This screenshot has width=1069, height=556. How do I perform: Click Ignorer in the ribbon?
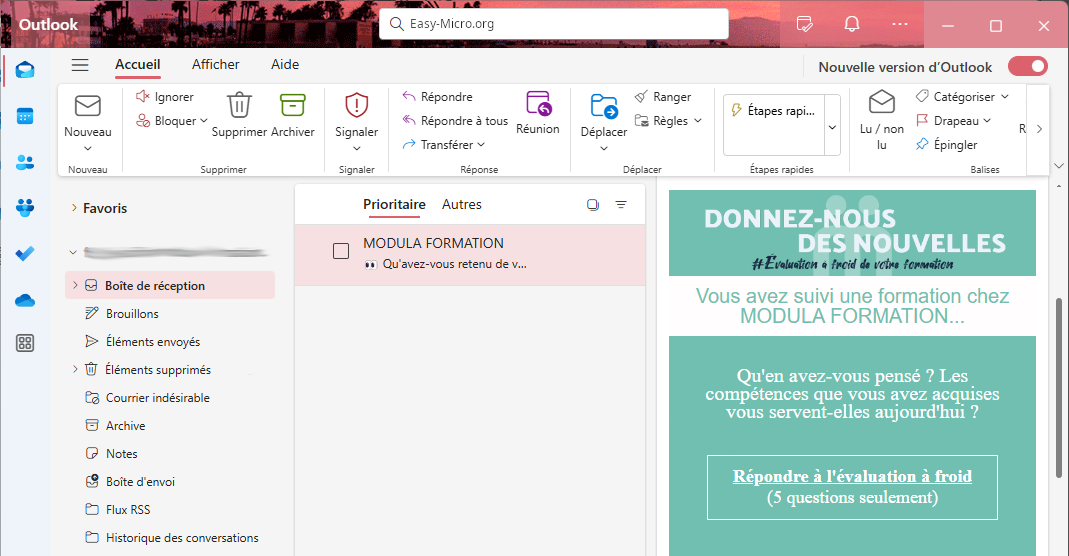(164, 97)
